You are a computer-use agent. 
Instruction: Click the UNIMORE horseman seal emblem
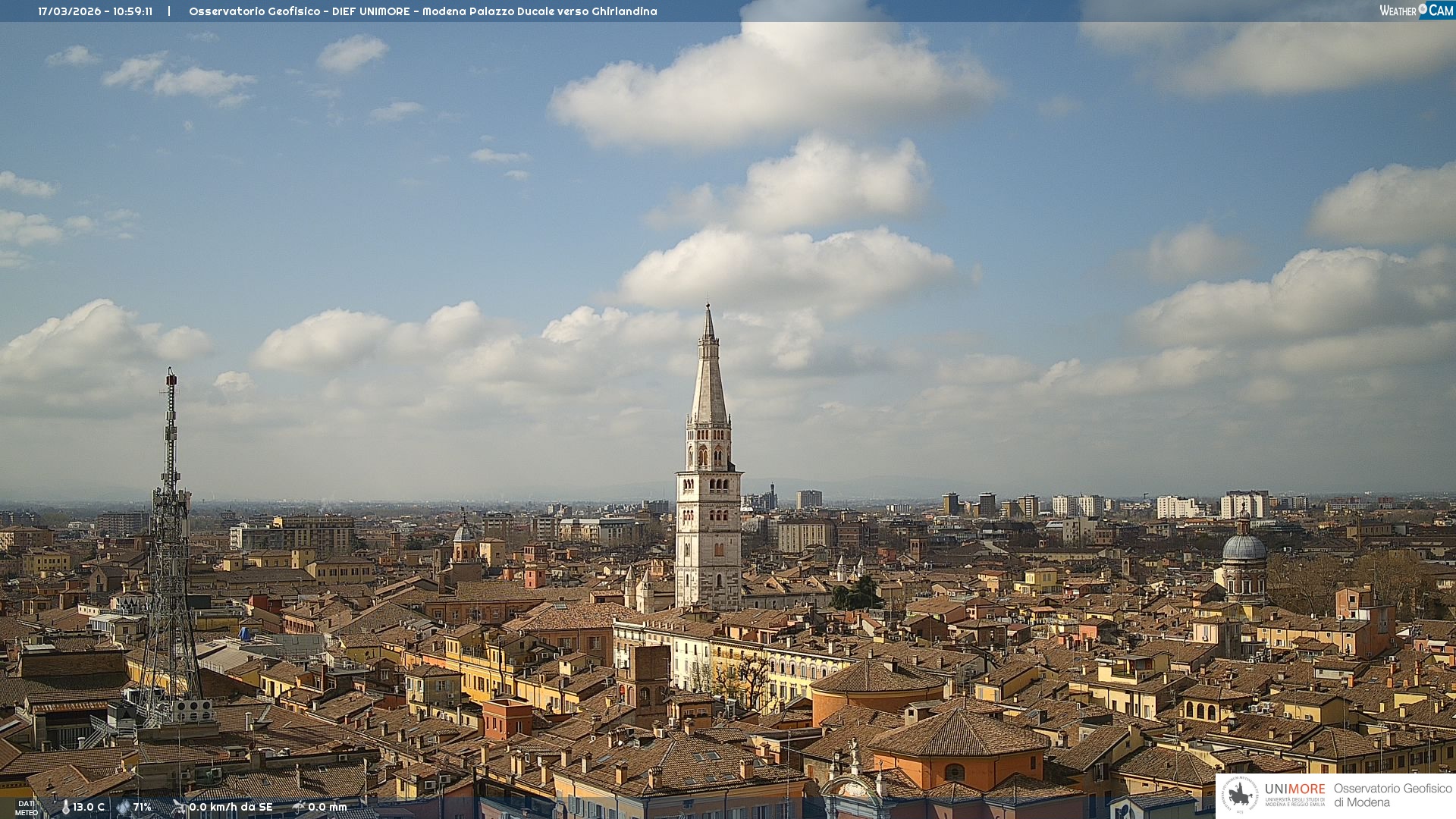pyautogui.click(x=1240, y=795)
